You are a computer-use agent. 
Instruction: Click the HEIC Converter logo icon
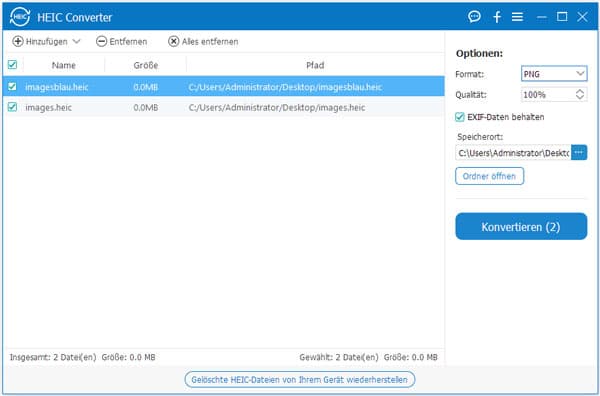click(20, 17)
